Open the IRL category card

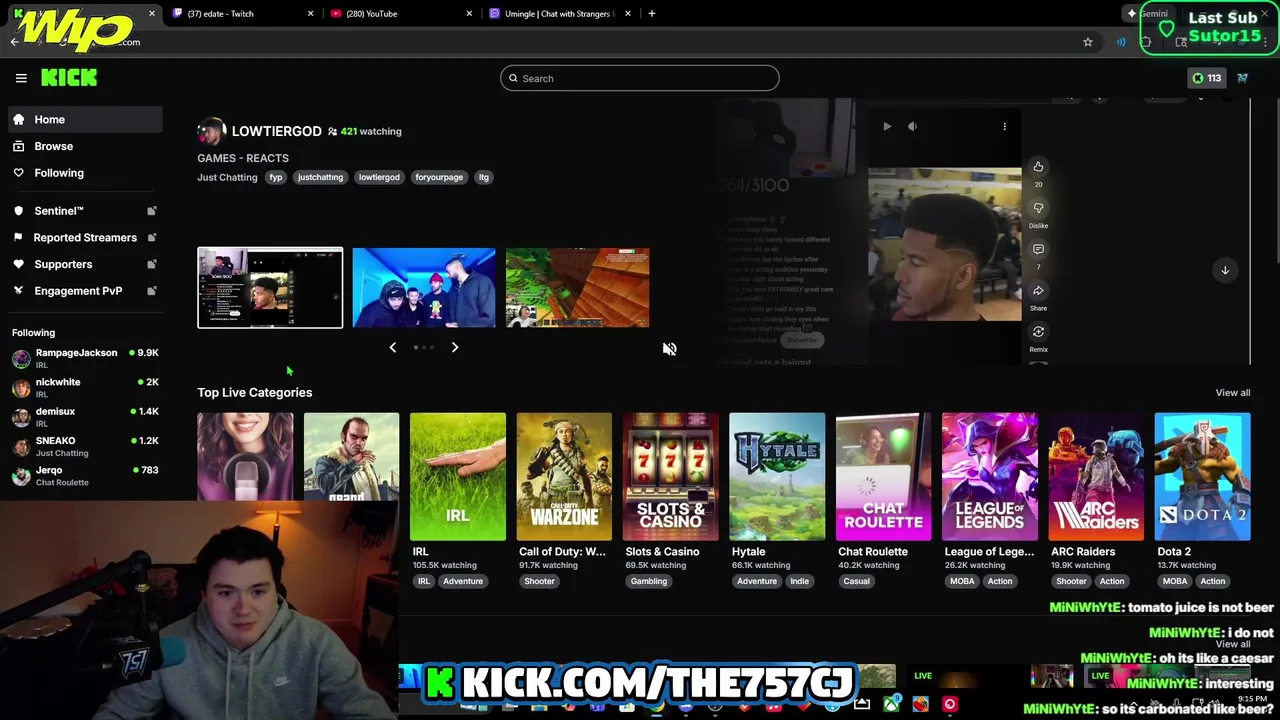click(x=458, y=477)
